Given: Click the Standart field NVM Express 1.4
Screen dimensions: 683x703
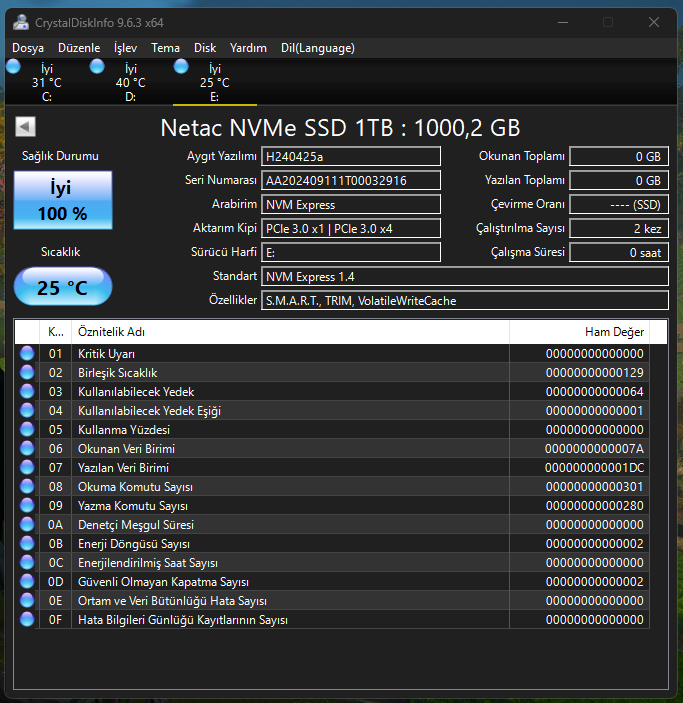Looking at the screenshot, I should coord(465,276).
